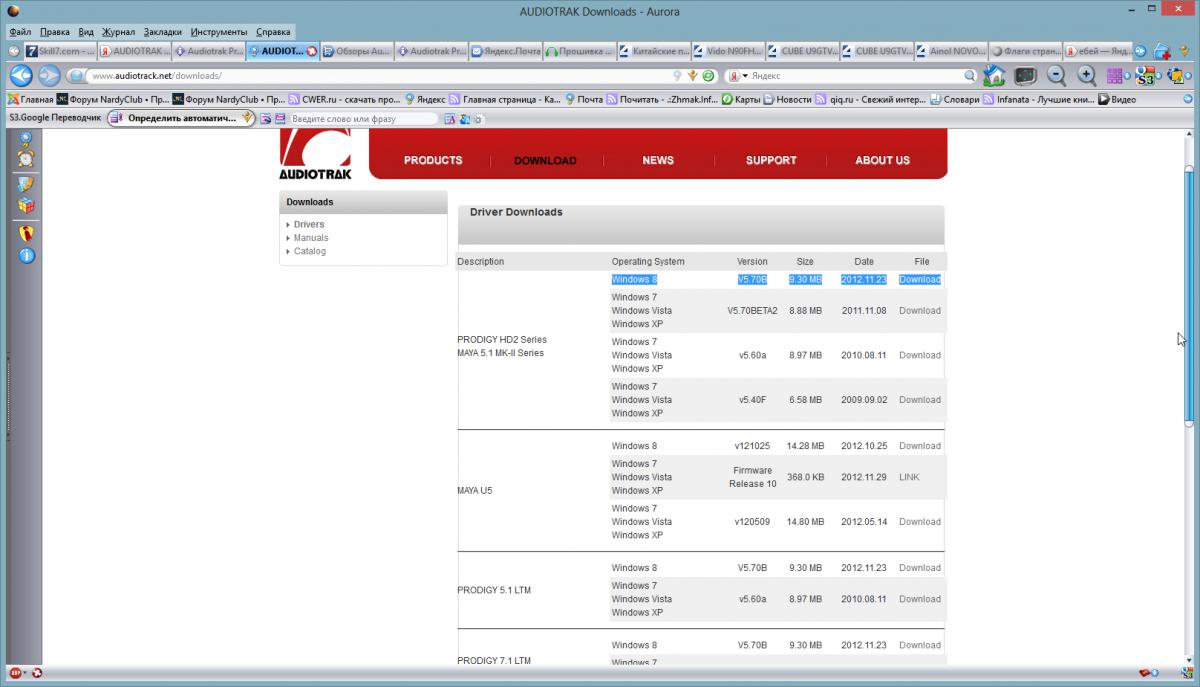Click the AUDIOTRAK logo
The image size is (1200, 687).
[x=315, y=155]
